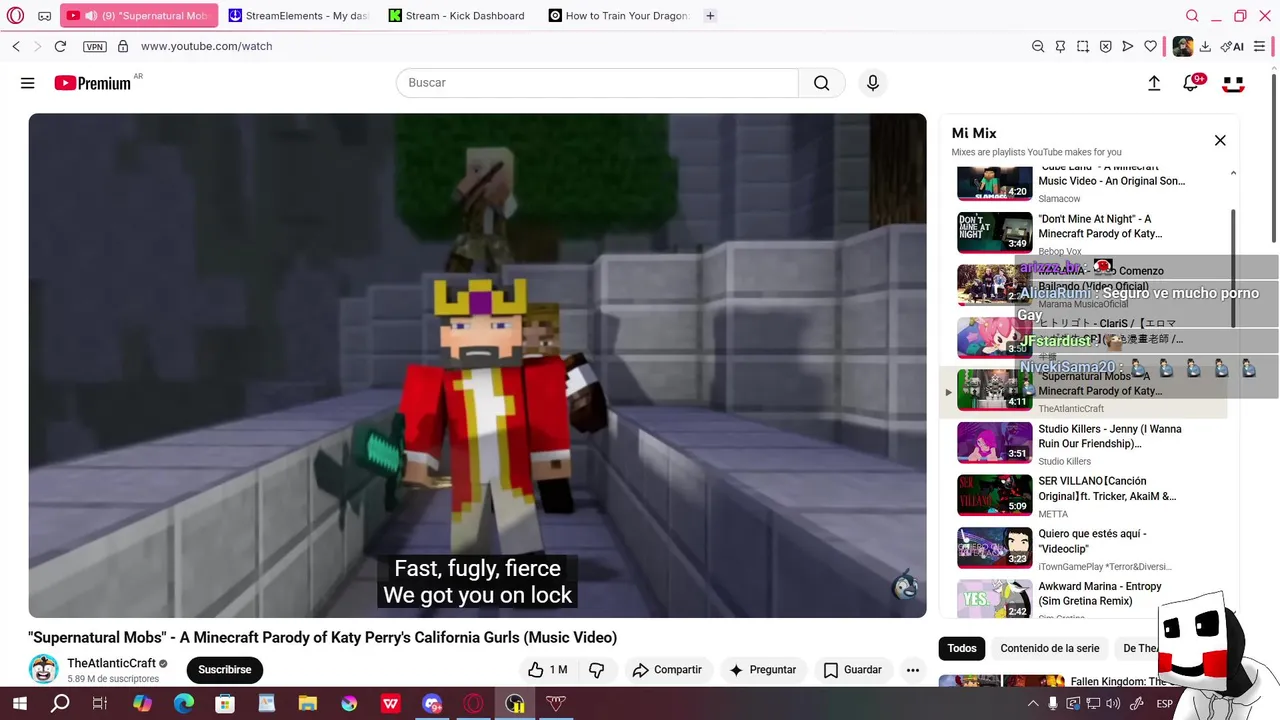The image size is (1280, 720).
Task: Dislike the video with thumbs down
Action: click(597, 670)
